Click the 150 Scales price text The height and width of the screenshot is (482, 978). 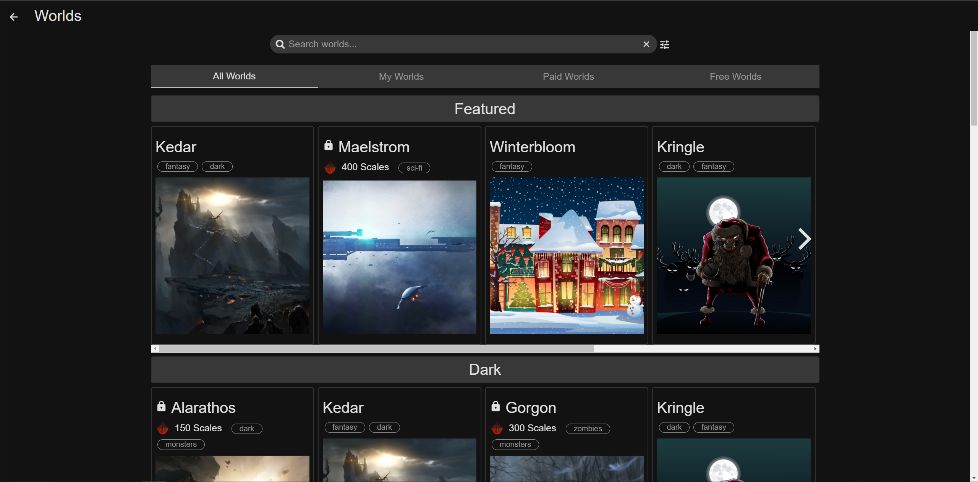coord(198,428)
